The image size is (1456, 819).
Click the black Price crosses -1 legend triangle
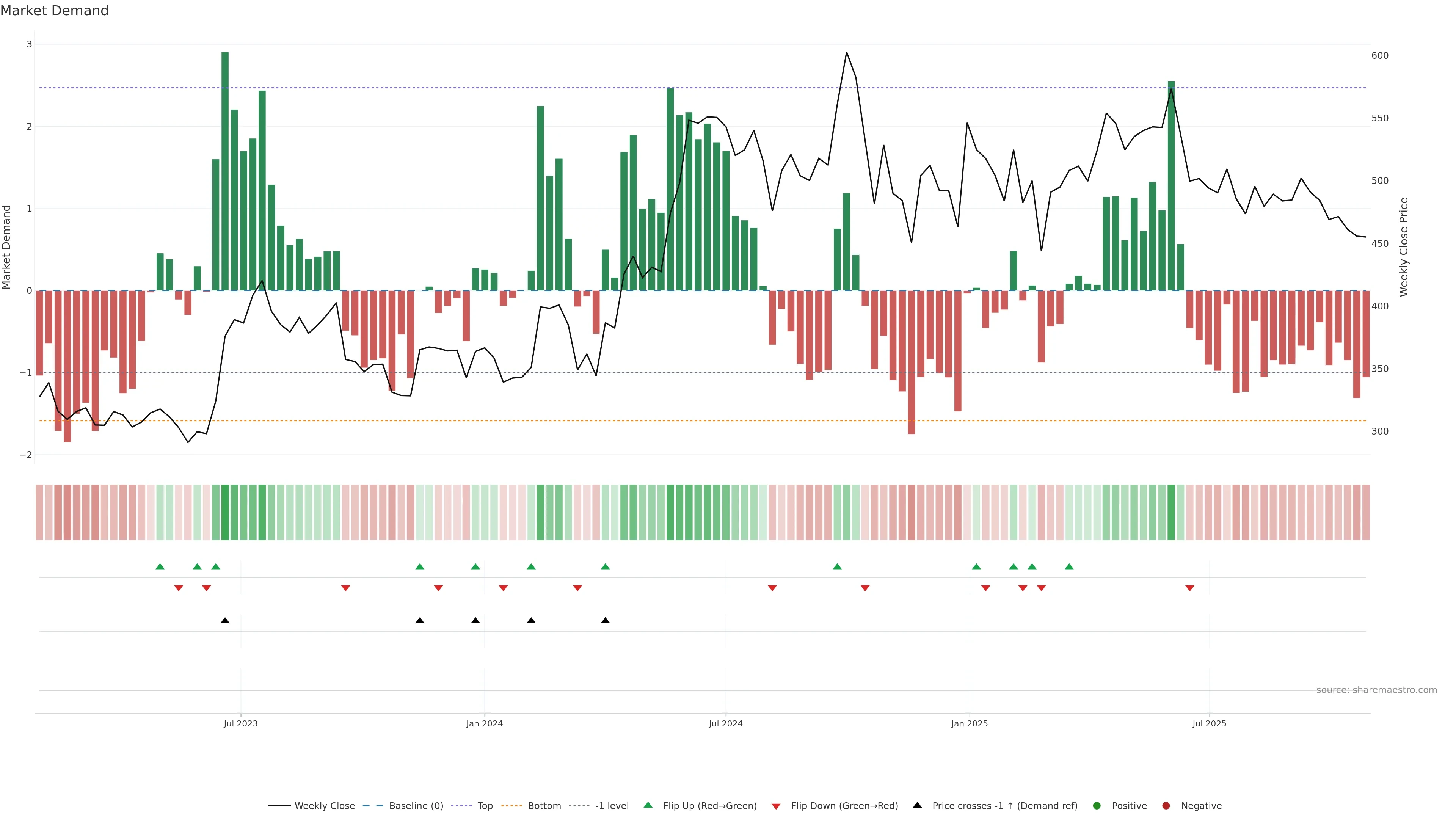[x=917, y=805]
